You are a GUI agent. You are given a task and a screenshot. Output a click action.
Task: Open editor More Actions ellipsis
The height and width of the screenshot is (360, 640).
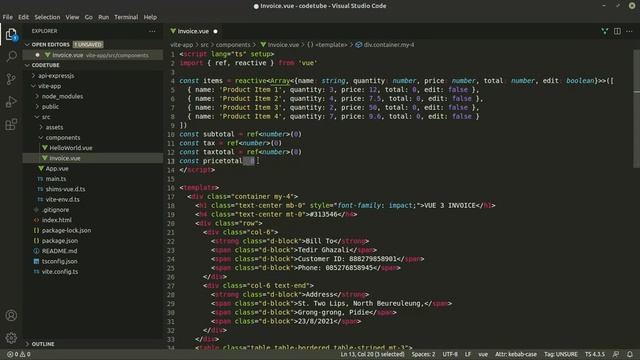coord(629,31)
